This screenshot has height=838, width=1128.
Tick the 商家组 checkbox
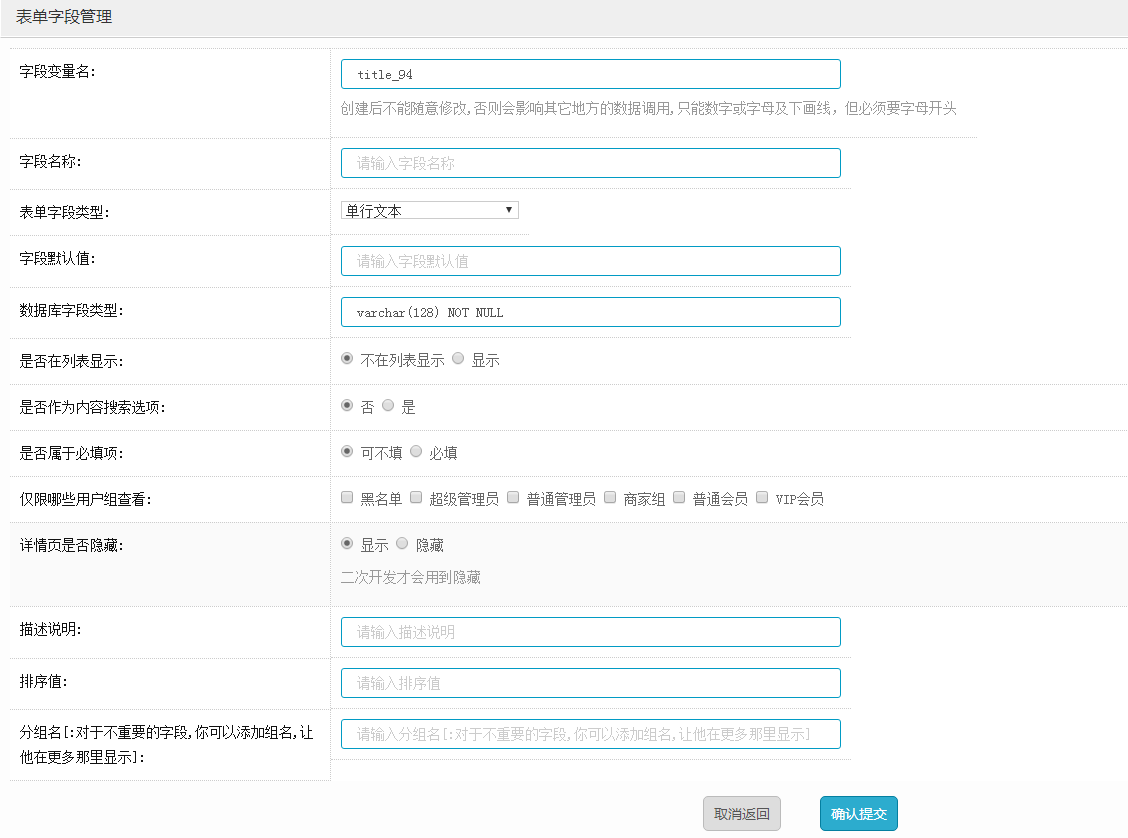(x=610, y=498)
